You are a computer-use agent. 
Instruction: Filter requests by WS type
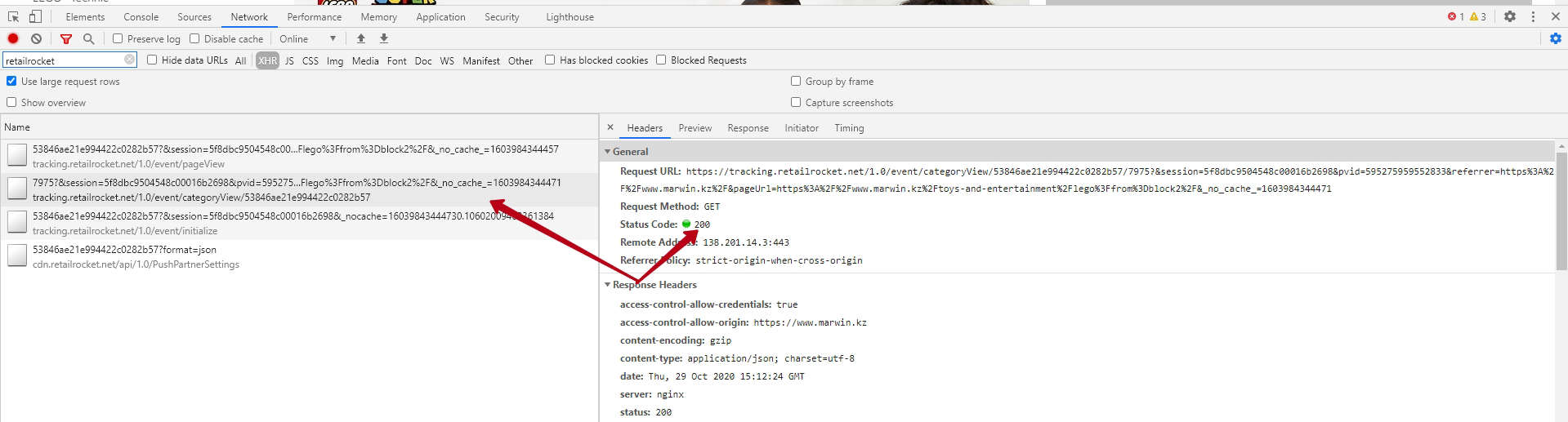447,60
